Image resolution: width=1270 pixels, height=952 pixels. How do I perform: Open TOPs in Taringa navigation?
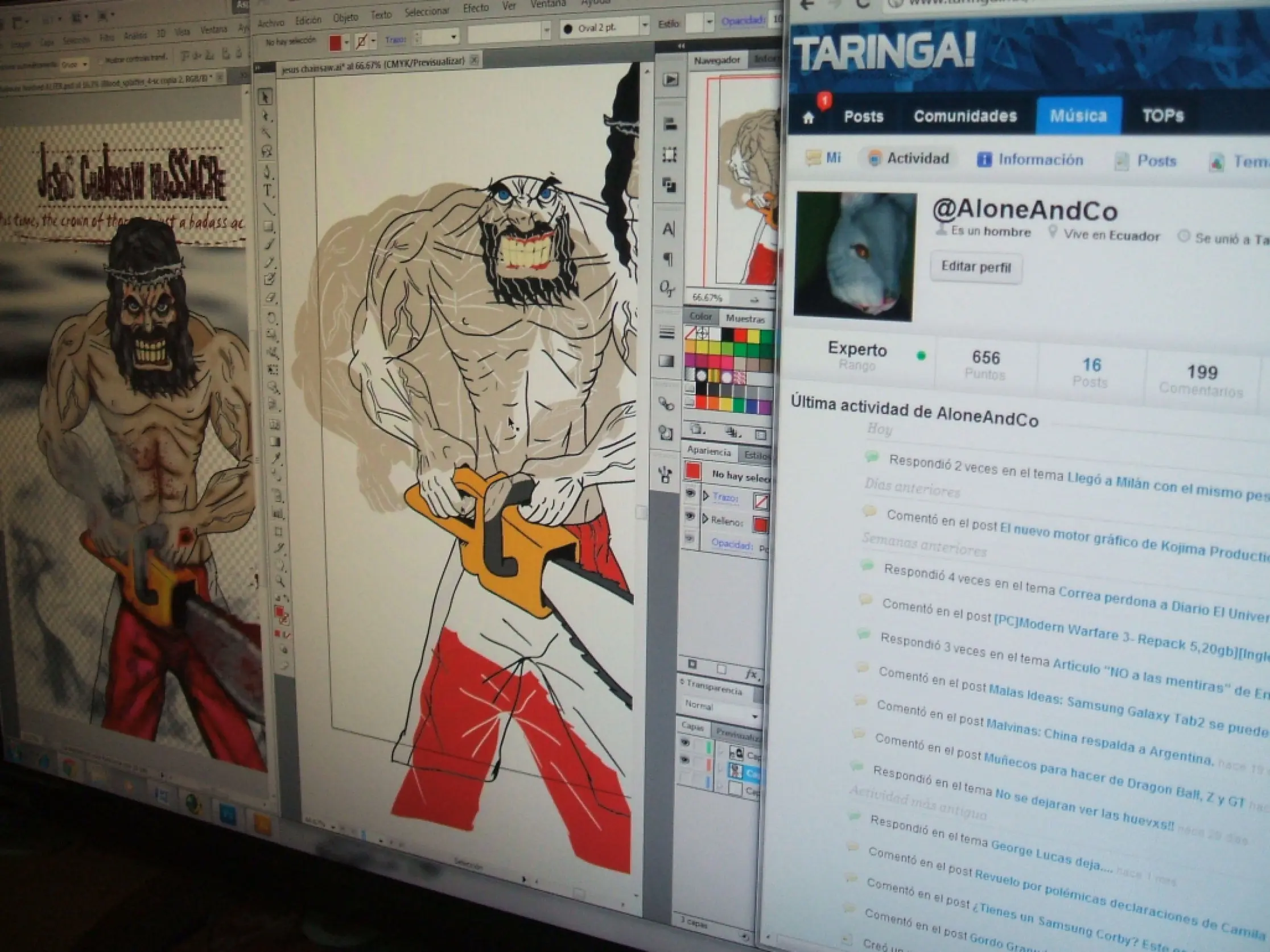pos(1162,116)
